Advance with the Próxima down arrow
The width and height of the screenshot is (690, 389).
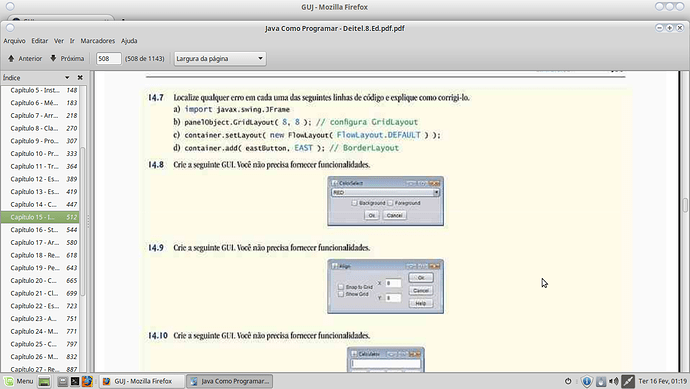[x=67, y=58]
